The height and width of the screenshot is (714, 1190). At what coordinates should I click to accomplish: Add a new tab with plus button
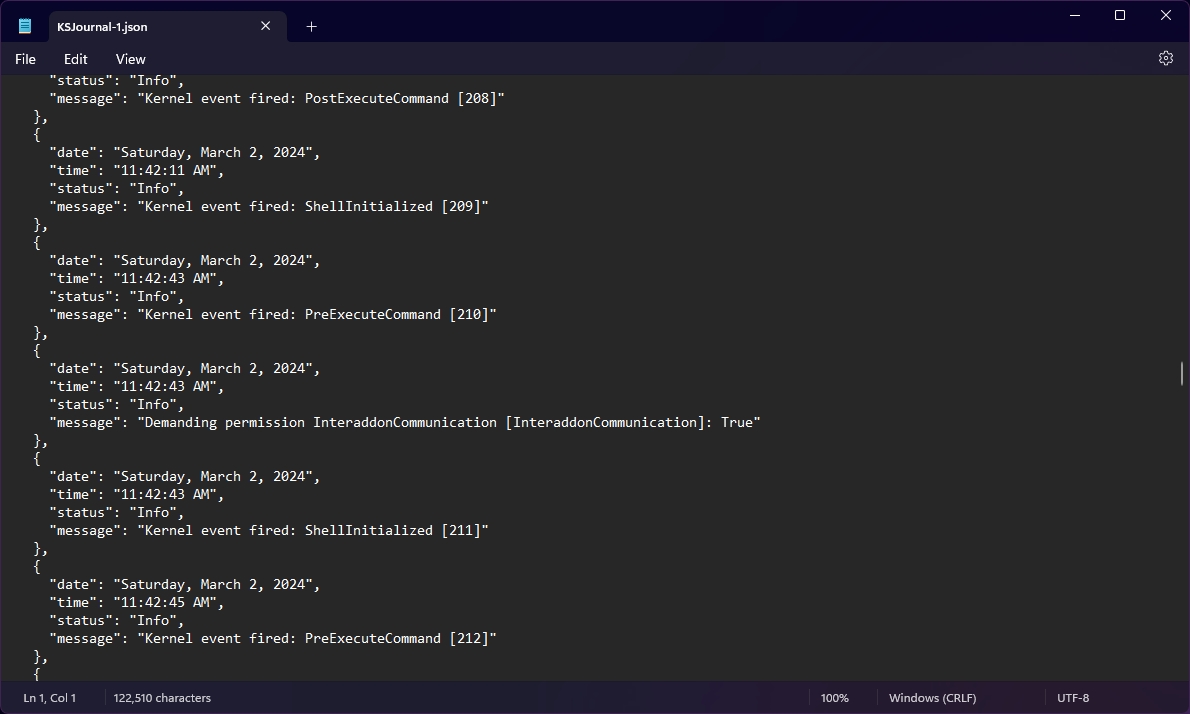(x=311, y=27)
